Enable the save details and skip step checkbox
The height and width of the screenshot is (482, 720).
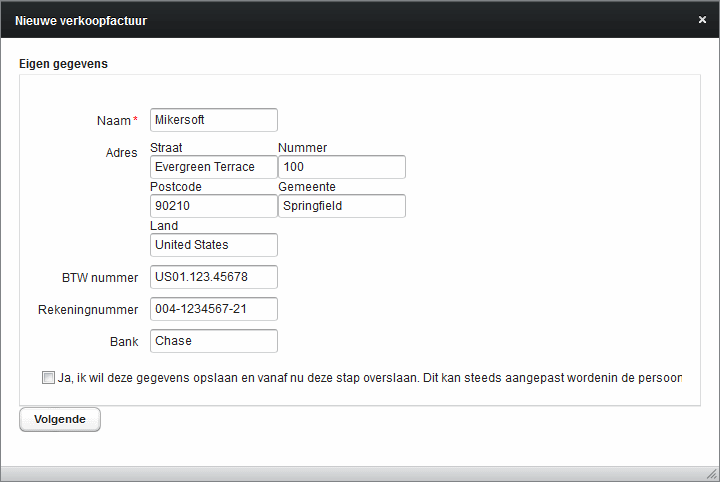pyautogui.click(x=48, y=377)
